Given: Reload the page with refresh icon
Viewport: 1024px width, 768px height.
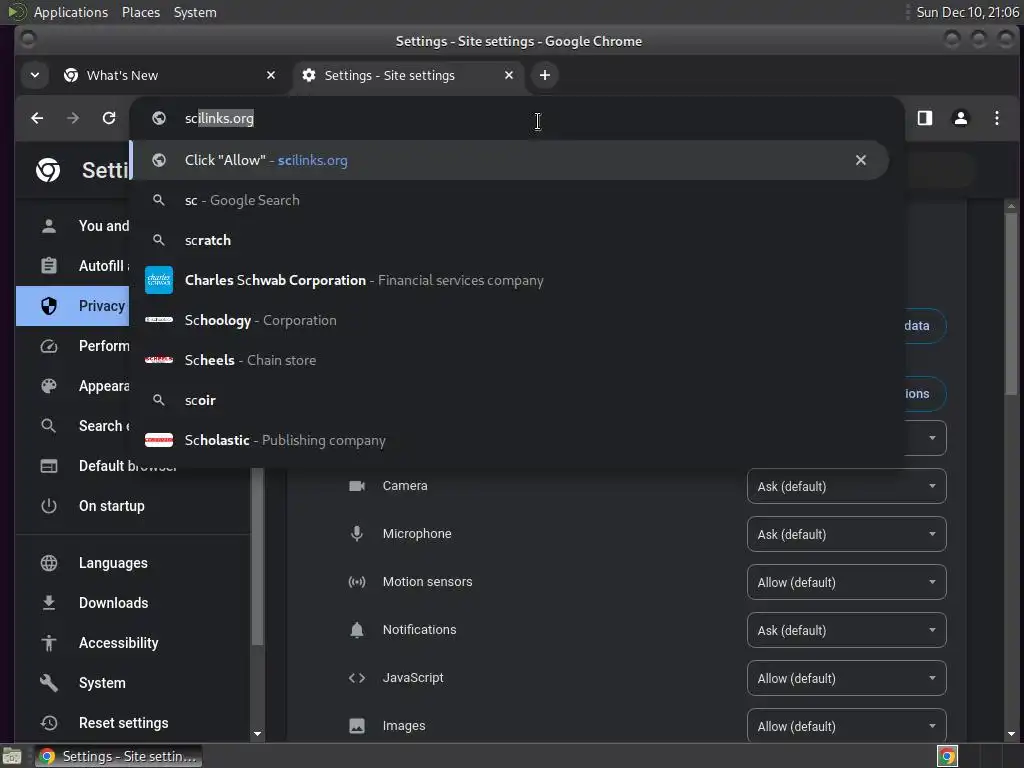Looking at the screenshot, I should 109,118.
